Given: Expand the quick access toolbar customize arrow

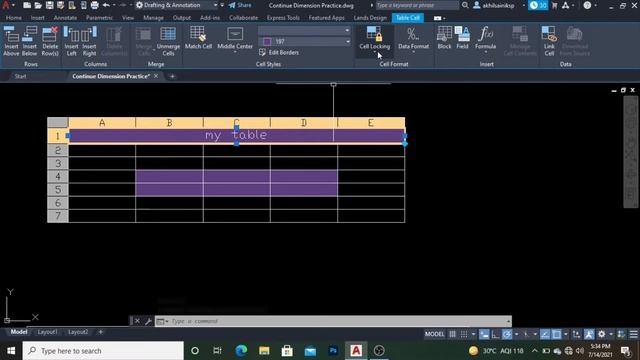Looking at the screenshot, I should 222,5.
